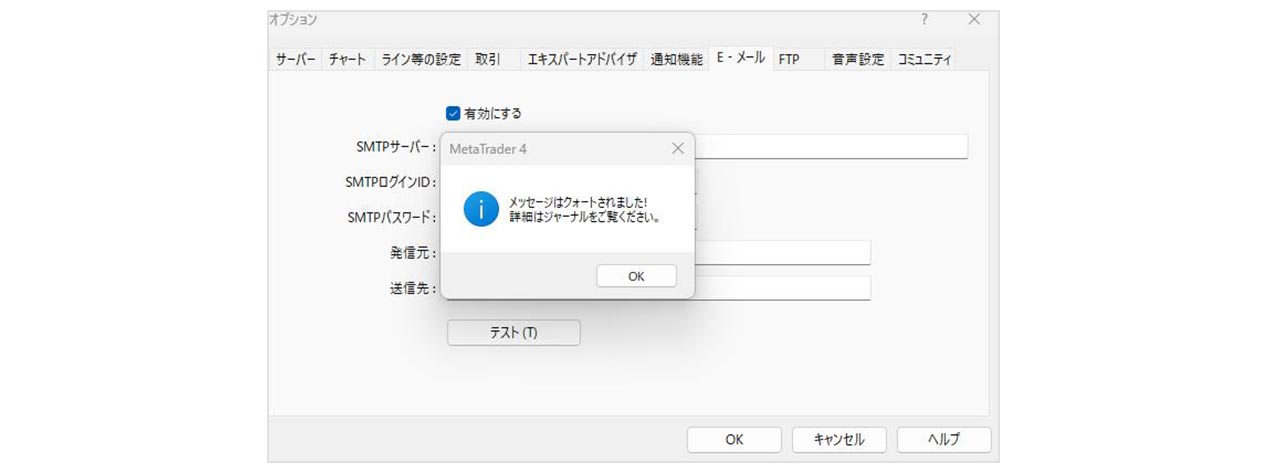
Task: Open the チャート tab
Action: coord(347,60)
